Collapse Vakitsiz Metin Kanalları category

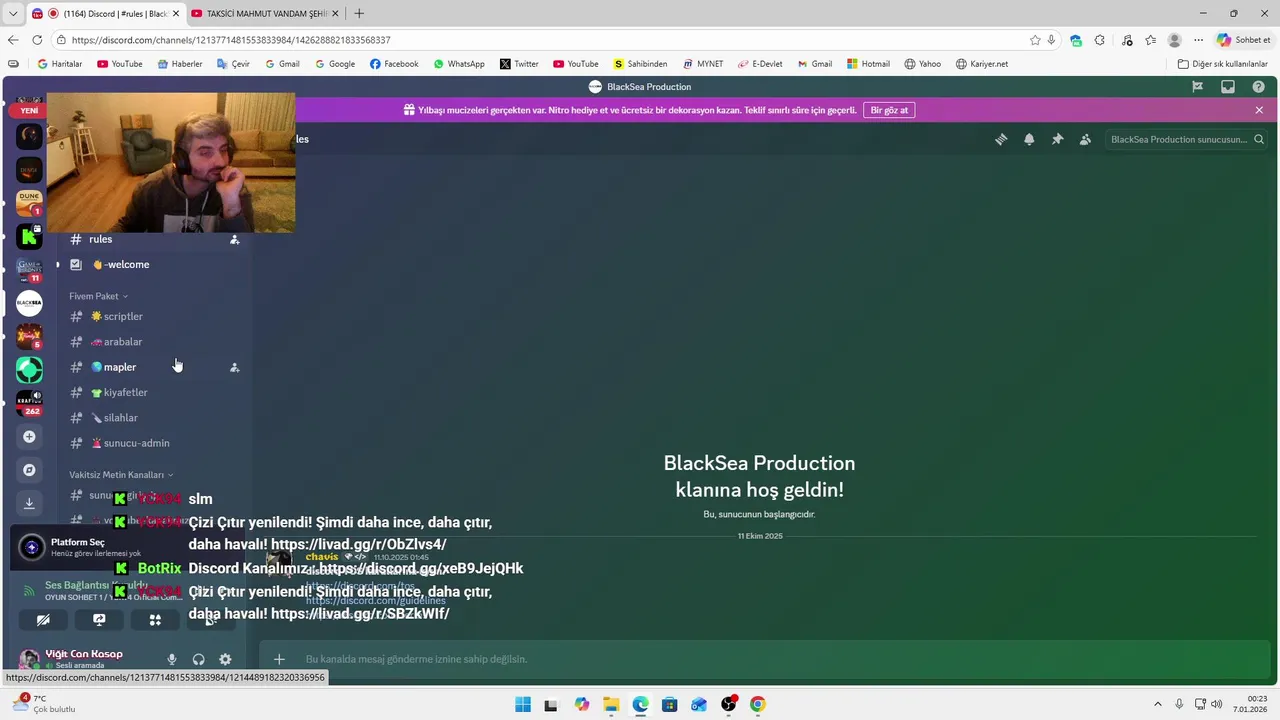121,475
